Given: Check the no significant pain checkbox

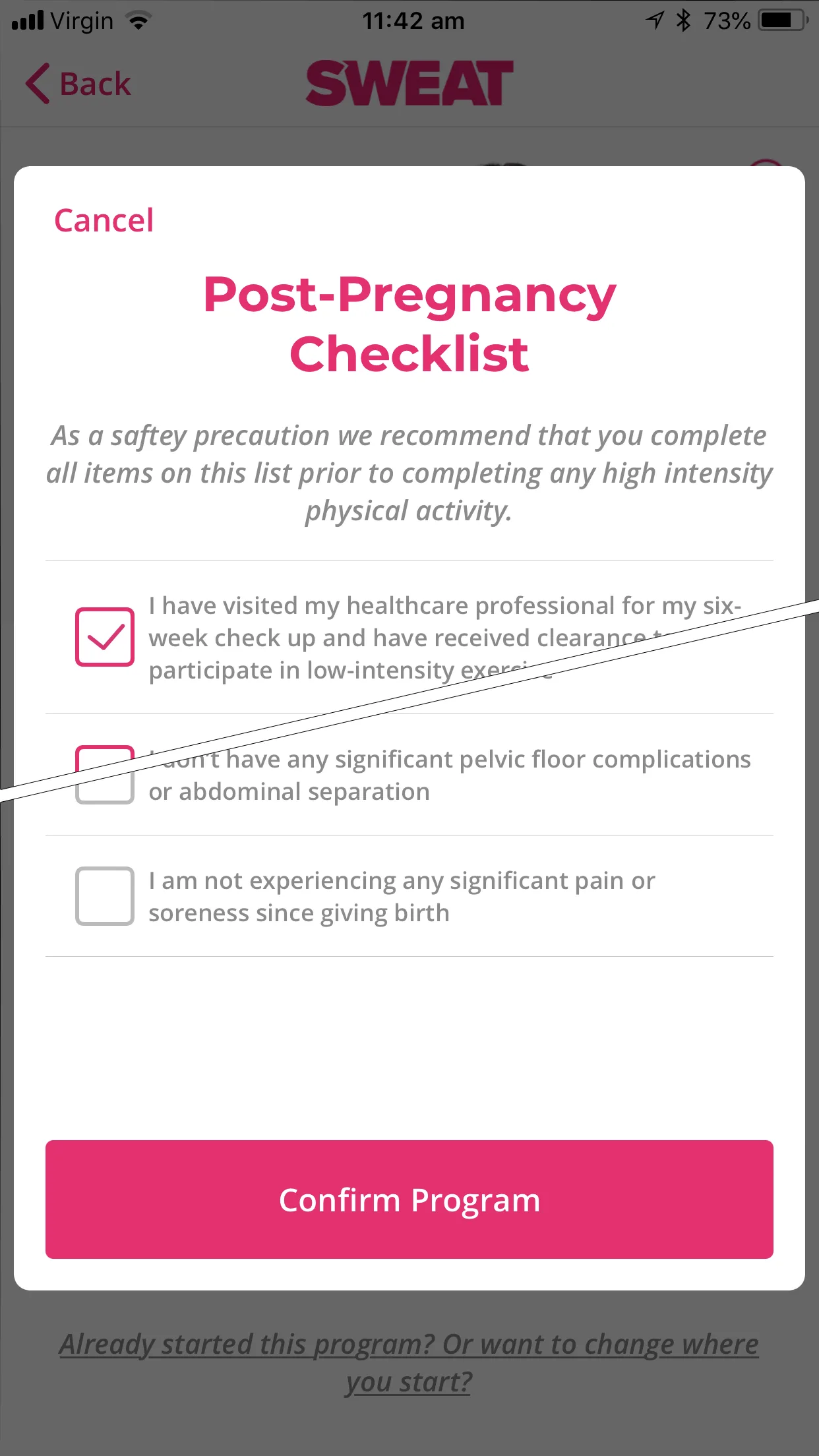Looking at the screenshot, I should (x=105, y=896).
